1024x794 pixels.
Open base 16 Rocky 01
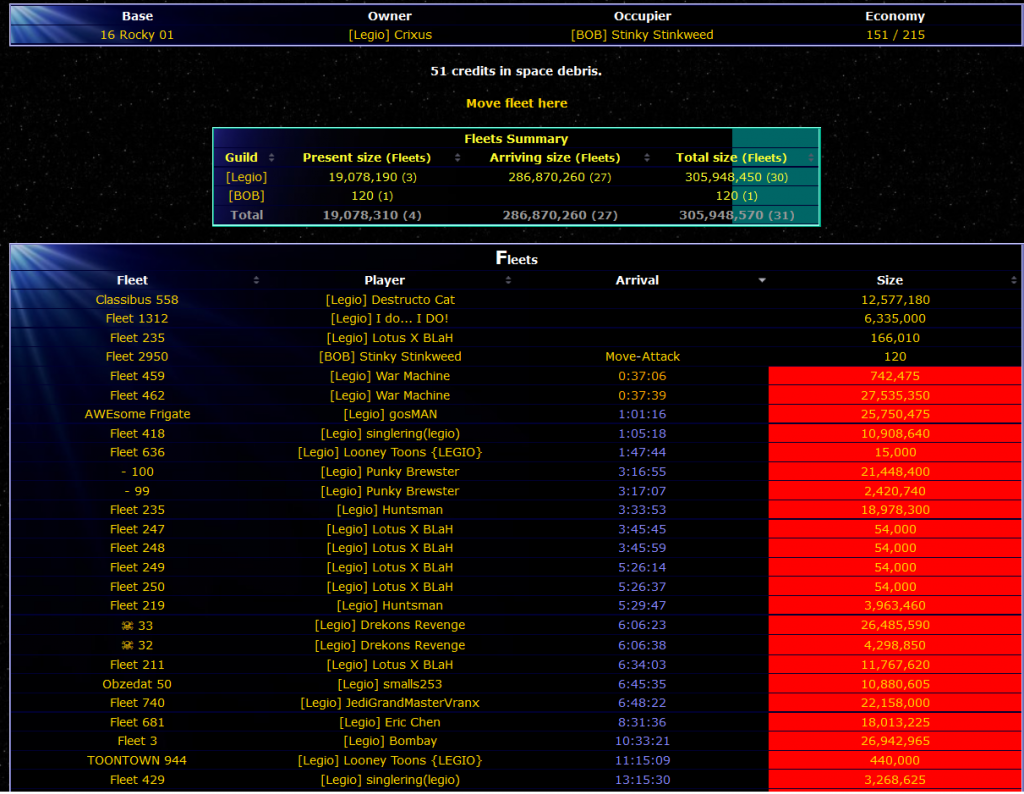click(137, 35)
